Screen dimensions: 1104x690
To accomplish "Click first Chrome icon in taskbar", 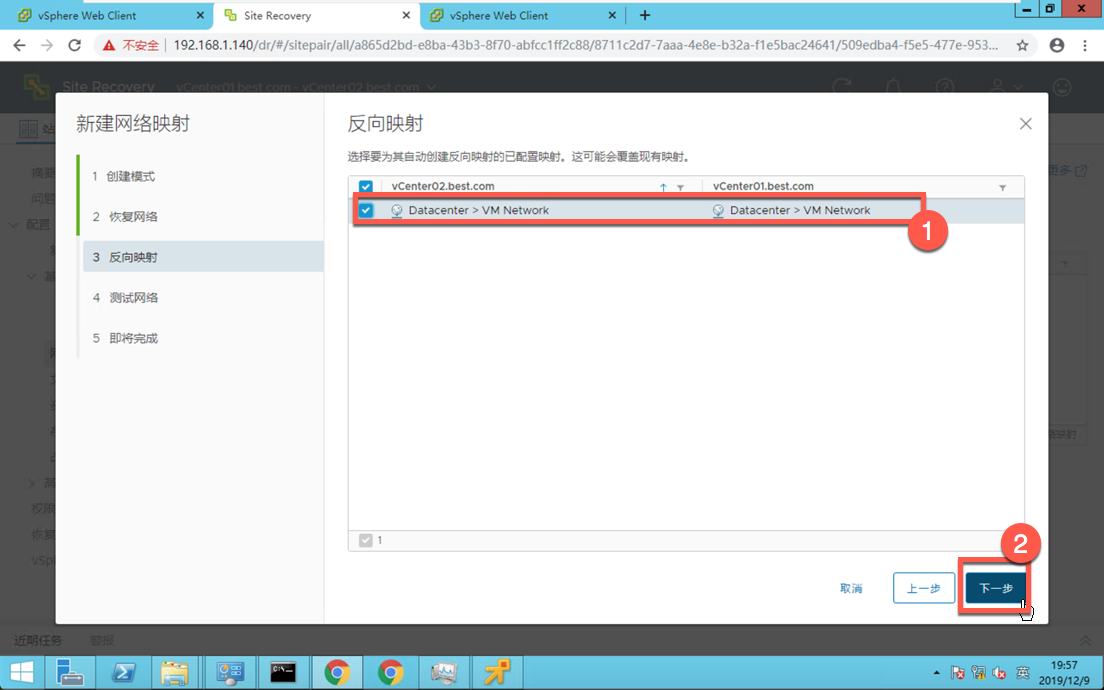I will click(x=337, y=673).
